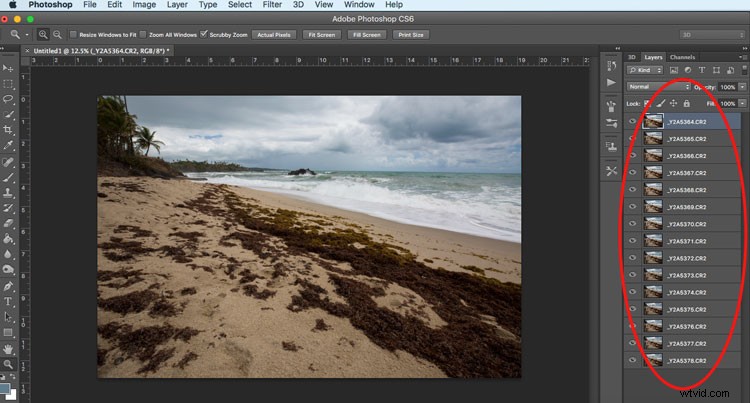Select the Hand tool
This screenshot has height=403, width=750.
[8, 349]
